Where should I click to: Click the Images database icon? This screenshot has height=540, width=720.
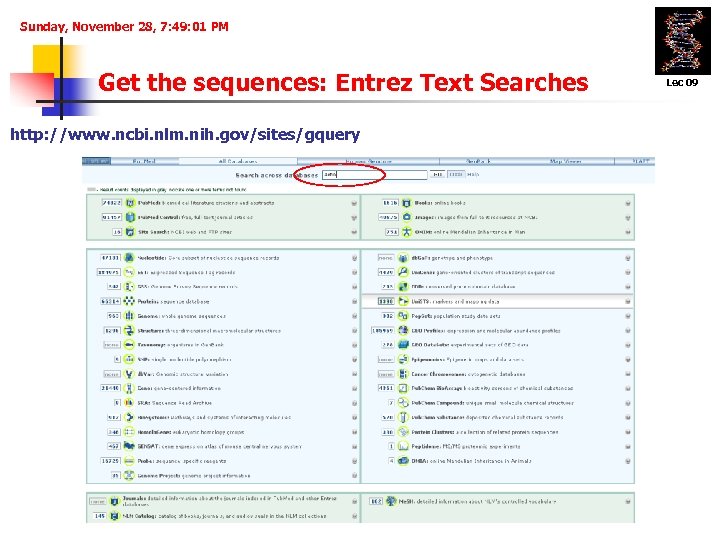pyautogui.click(x=406, y=217)
